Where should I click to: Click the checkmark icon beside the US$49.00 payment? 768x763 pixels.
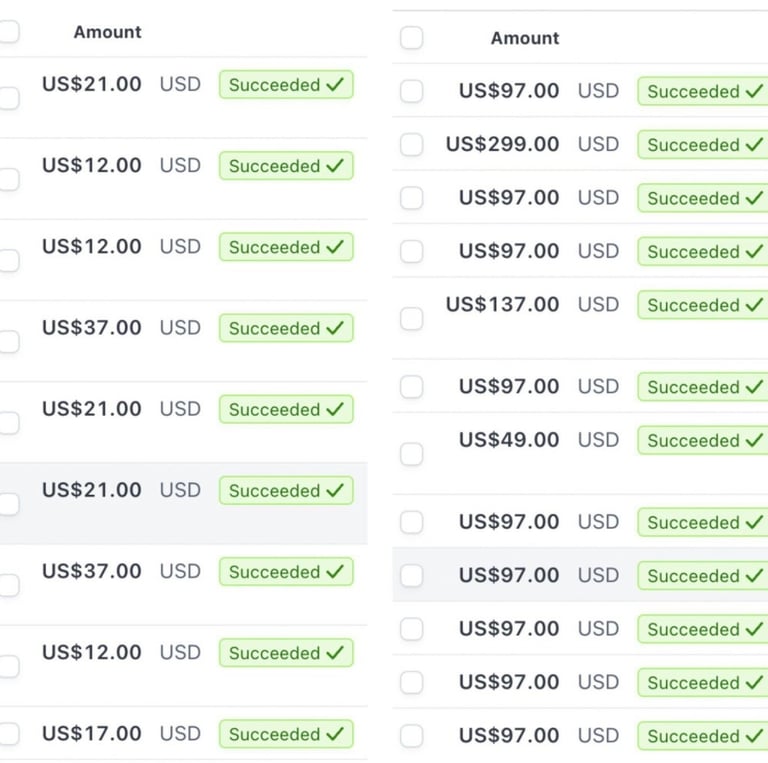tap(755, 440)
